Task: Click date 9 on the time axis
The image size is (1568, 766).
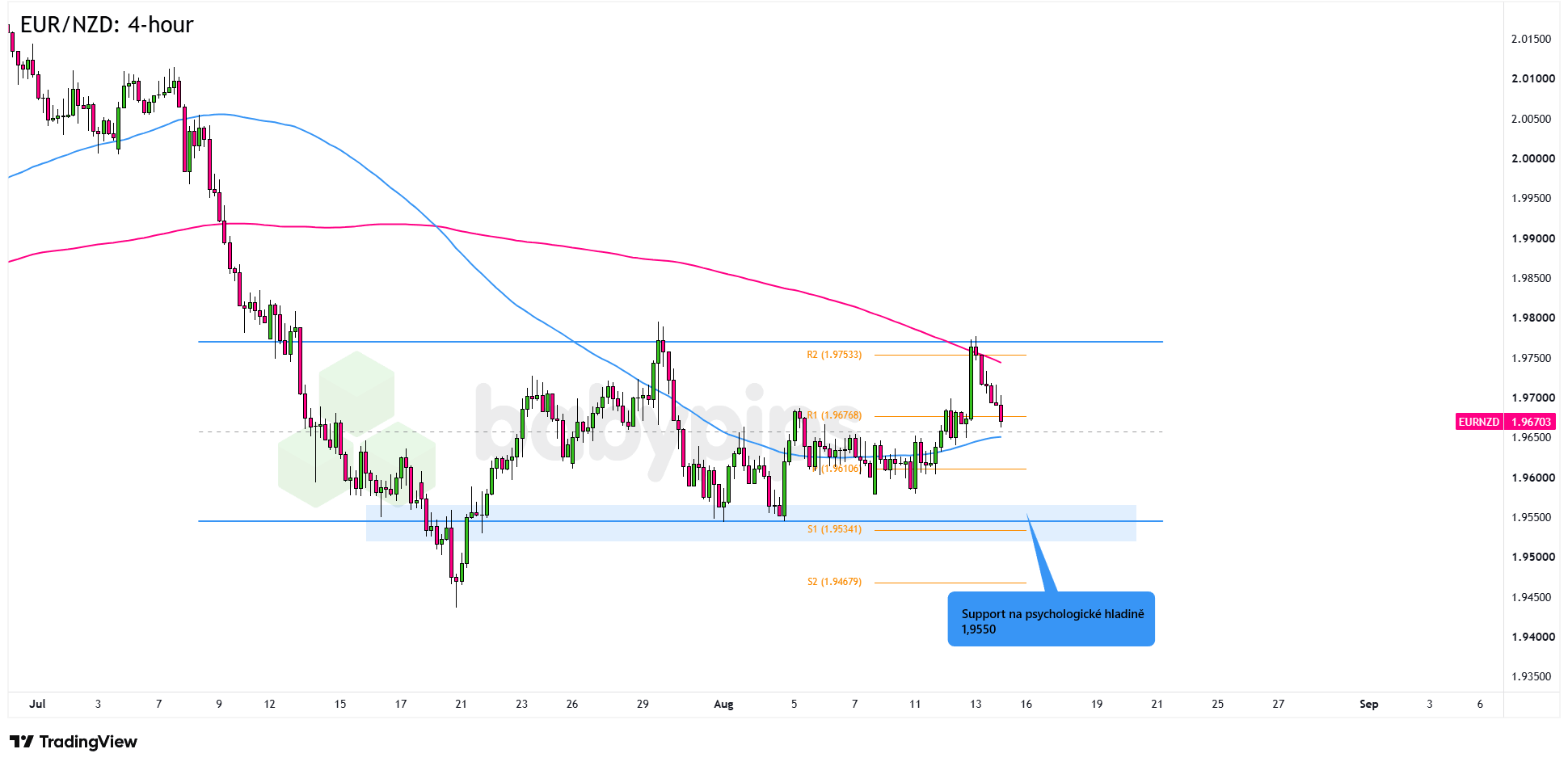Action: [x=219, y=704]
